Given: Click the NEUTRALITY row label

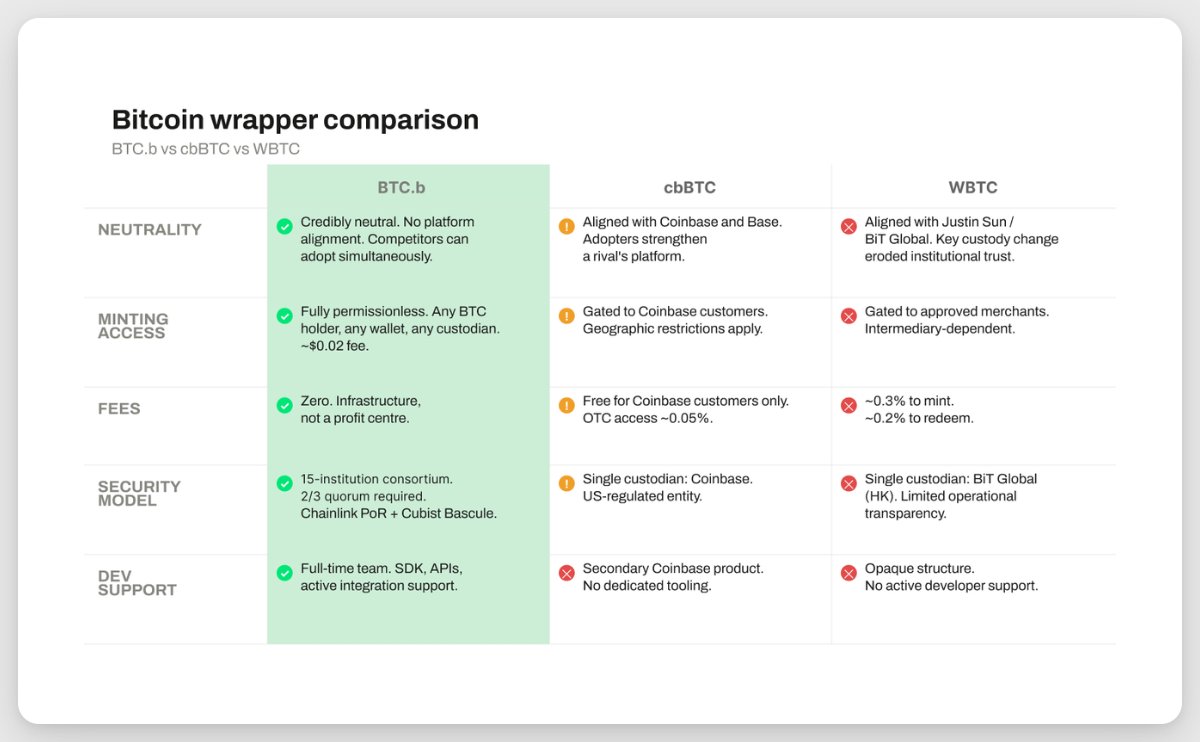Looking at the screenshot, I should (150, 230).
